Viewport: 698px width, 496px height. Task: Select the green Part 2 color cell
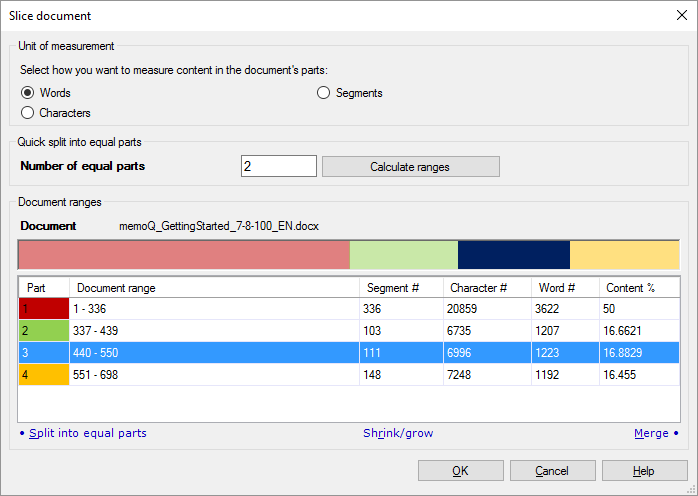point(43,331)
